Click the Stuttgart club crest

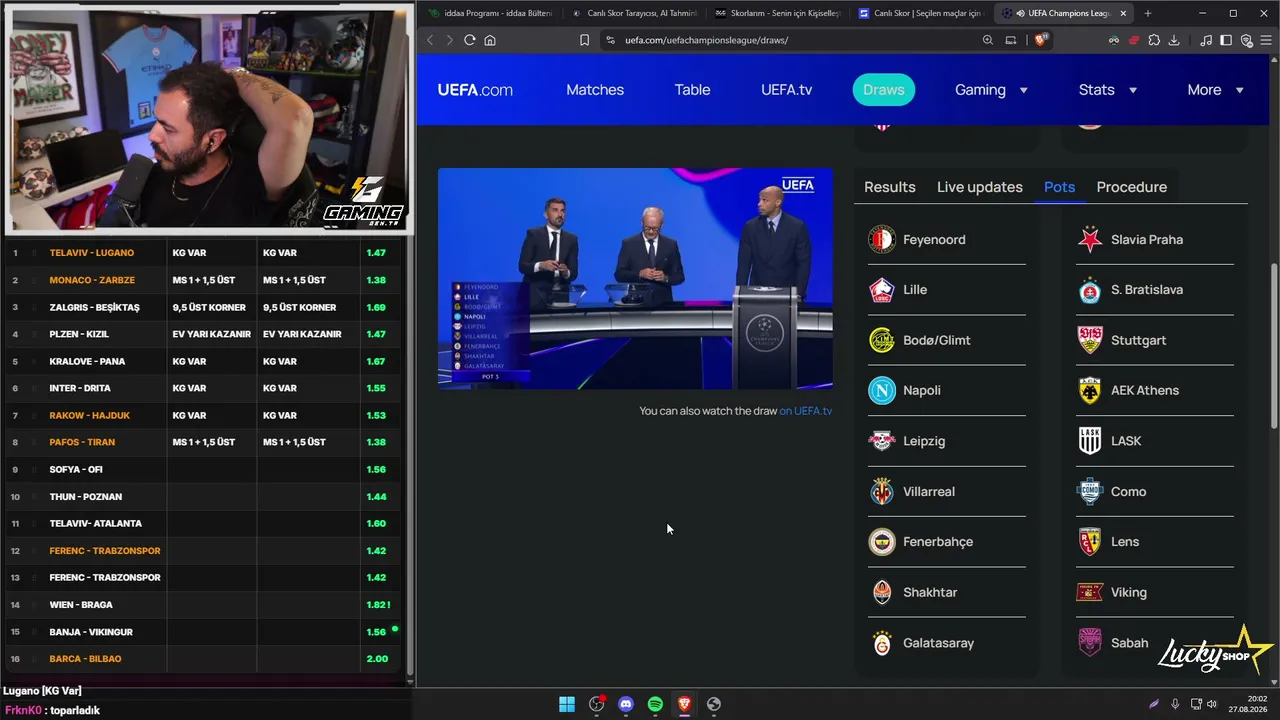1090,340
